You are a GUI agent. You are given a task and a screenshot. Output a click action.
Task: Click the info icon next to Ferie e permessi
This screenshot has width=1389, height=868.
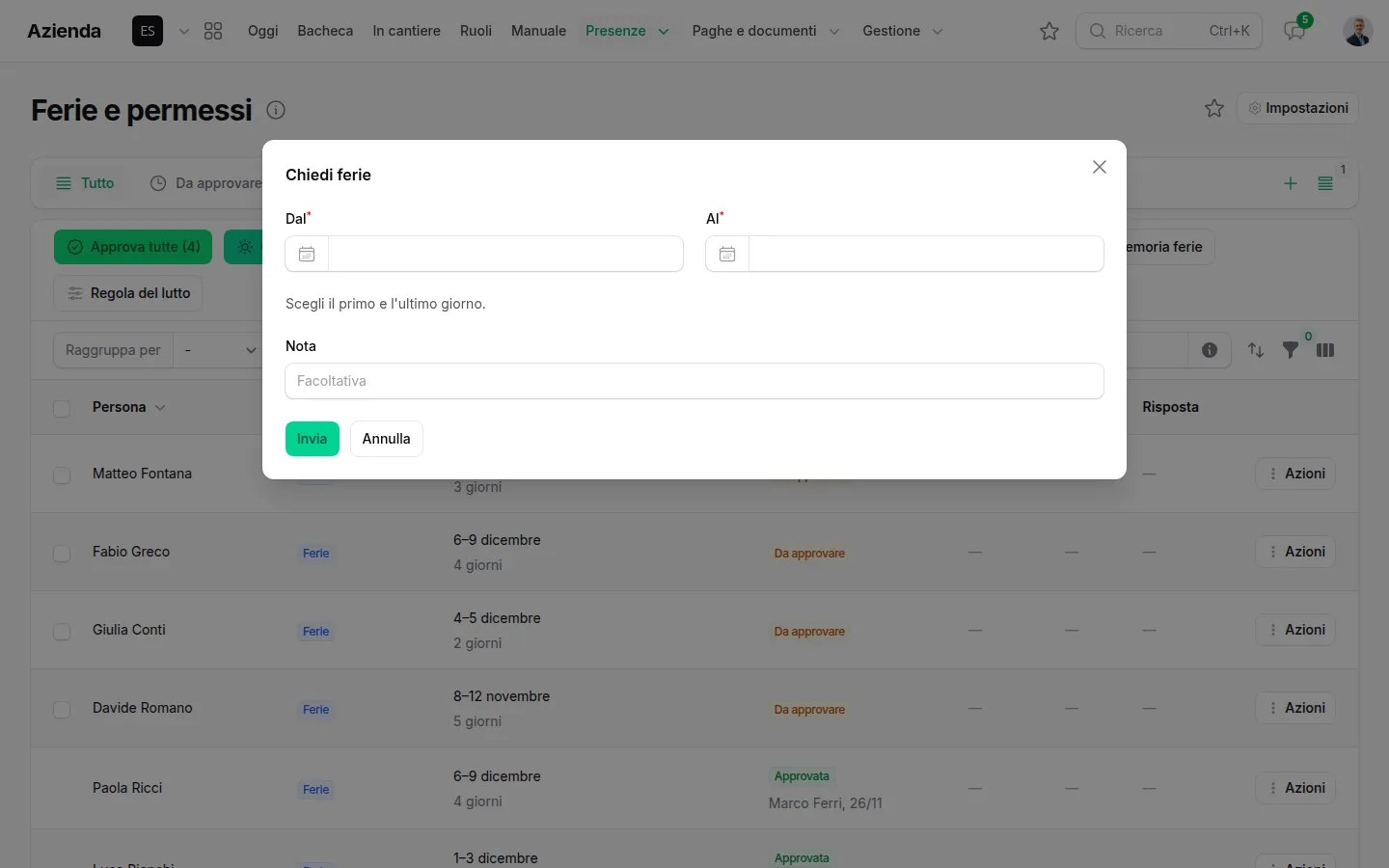276,110
